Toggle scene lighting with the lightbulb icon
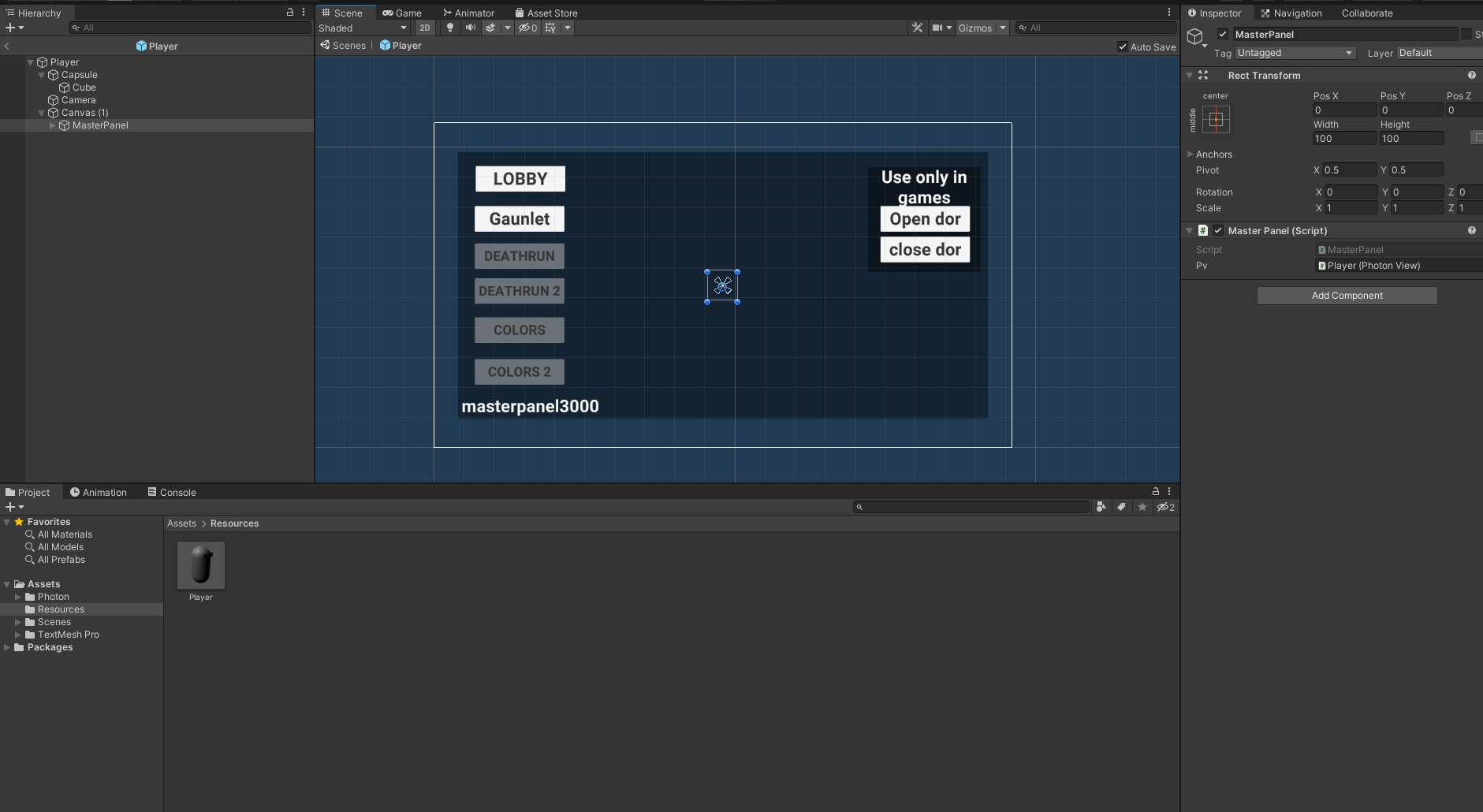The width and height of the screenshot is (1483, 812). point(449,28)
